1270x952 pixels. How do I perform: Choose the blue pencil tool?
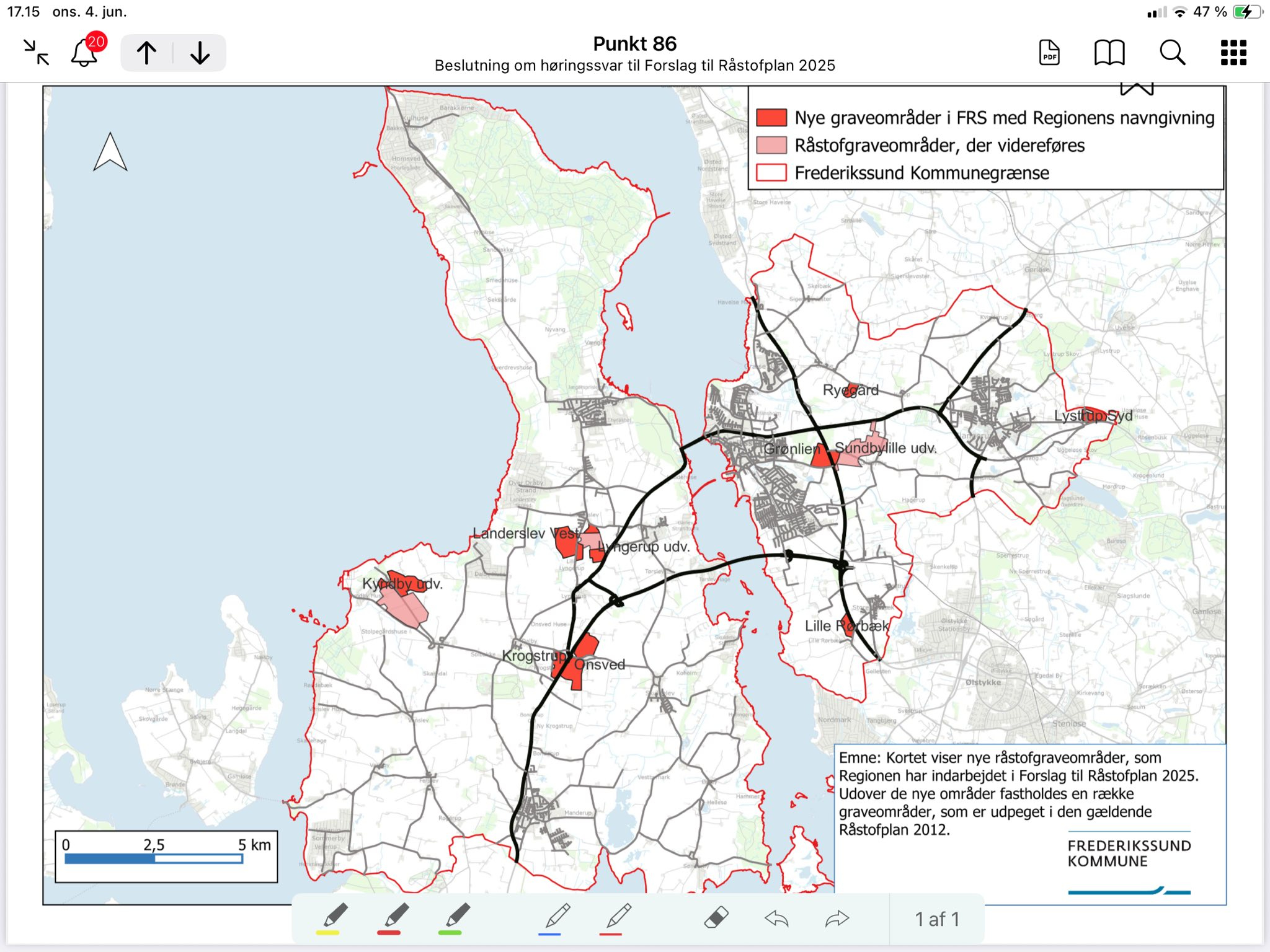[556, 919]
